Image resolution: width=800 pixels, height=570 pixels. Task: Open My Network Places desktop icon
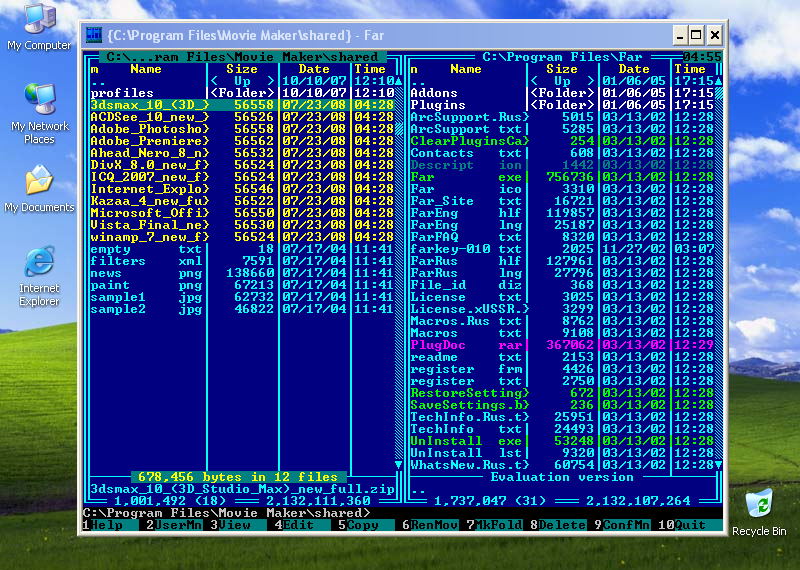click(40, 114)
